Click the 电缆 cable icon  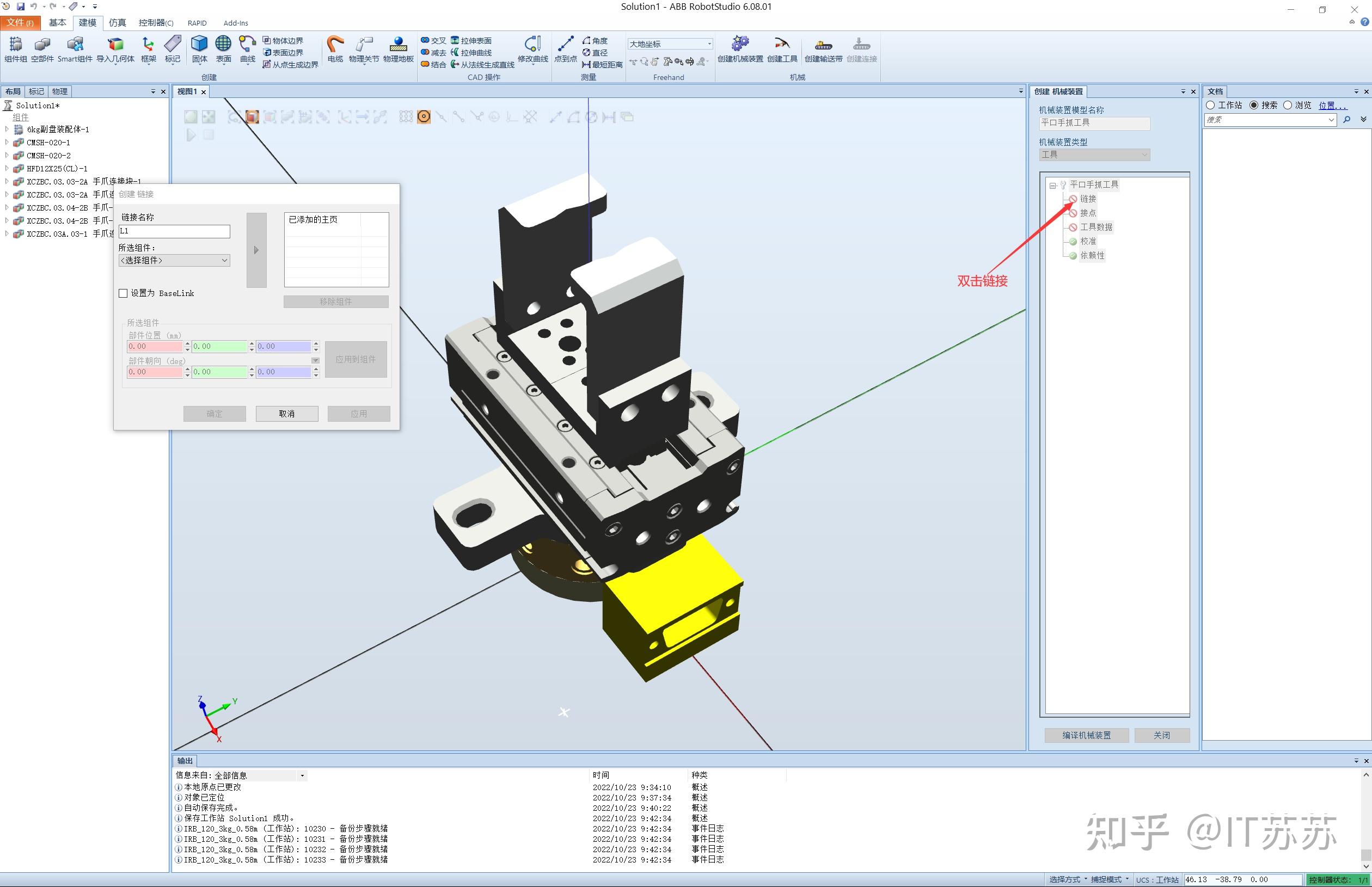(x=335, y=49)
